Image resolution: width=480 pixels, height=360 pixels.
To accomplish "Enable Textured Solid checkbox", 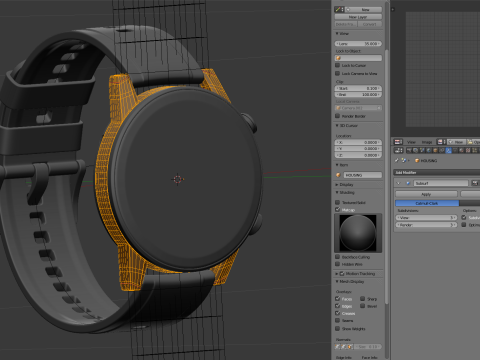I will point(337,202).
